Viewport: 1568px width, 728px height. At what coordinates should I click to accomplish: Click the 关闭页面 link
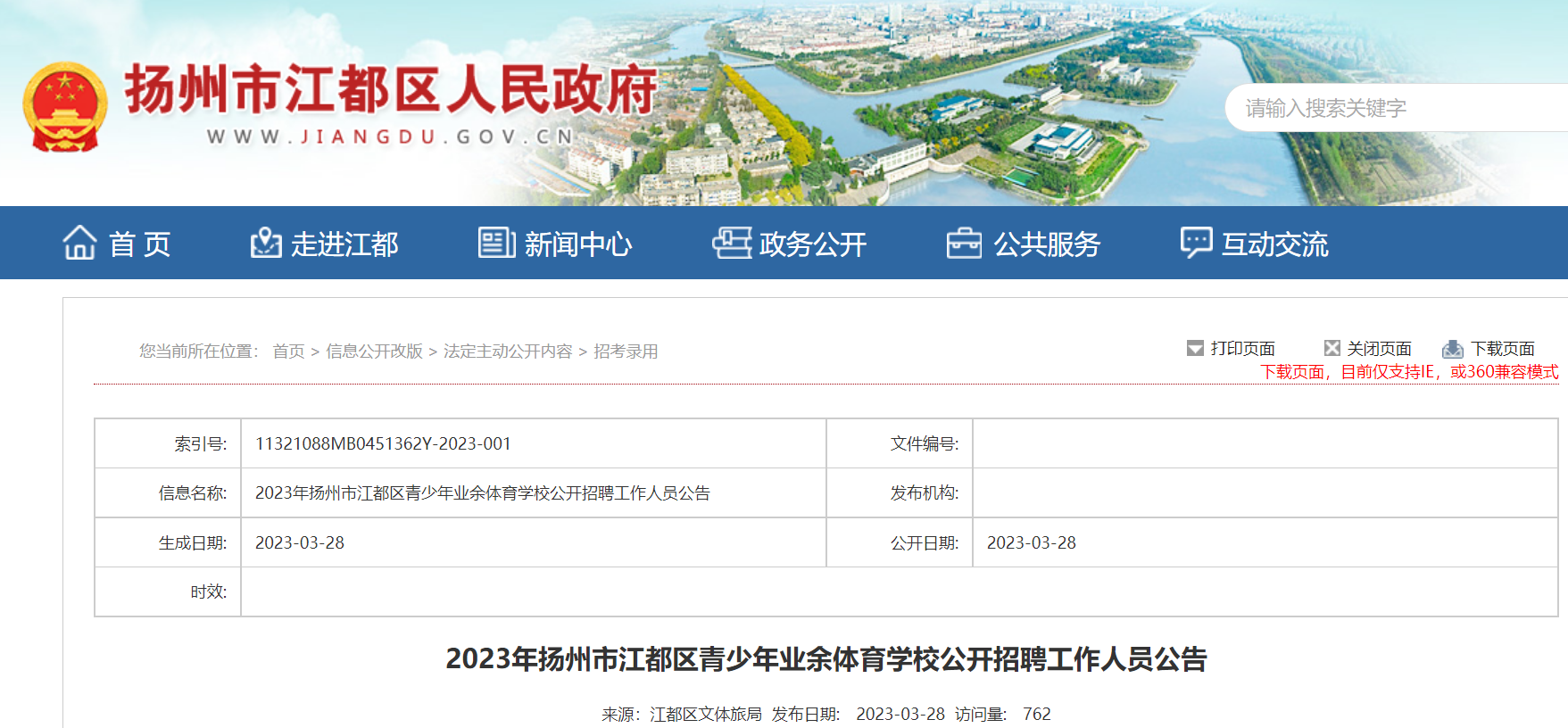click(x=1380, y=349)
